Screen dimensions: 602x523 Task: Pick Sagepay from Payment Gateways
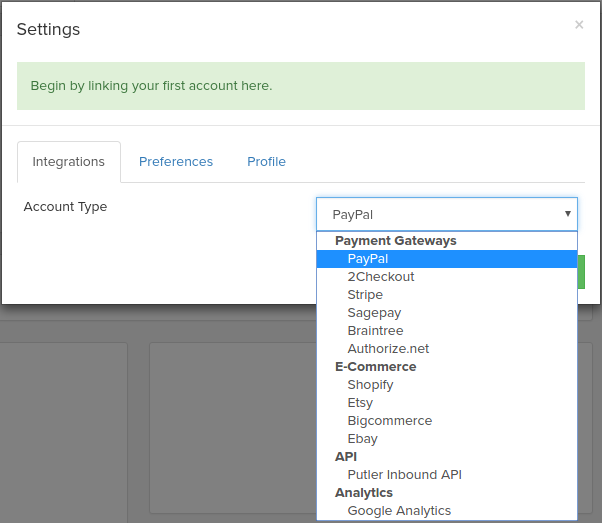[x=447, y=313]
